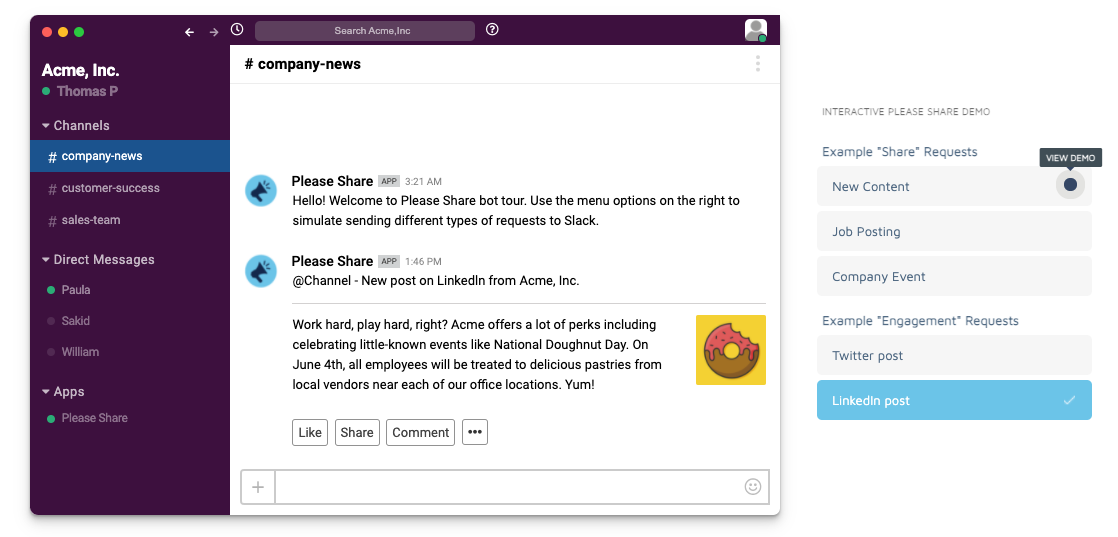Screen dimensions: 1118x537
Task: Open help question mark icon
Action: click(492, 30)
